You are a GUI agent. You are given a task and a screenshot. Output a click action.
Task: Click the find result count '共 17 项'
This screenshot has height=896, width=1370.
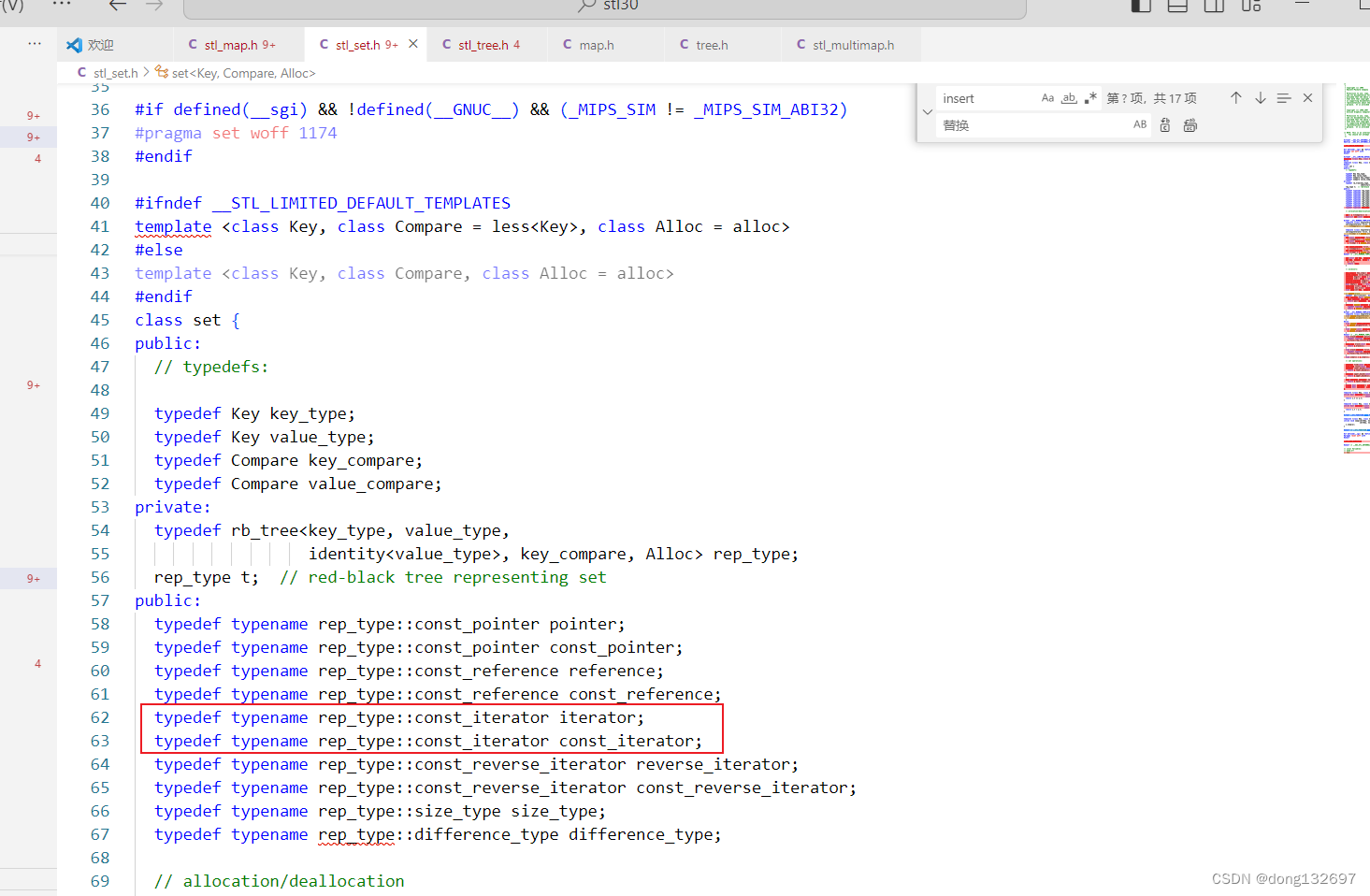click(x=1175, y=98)
